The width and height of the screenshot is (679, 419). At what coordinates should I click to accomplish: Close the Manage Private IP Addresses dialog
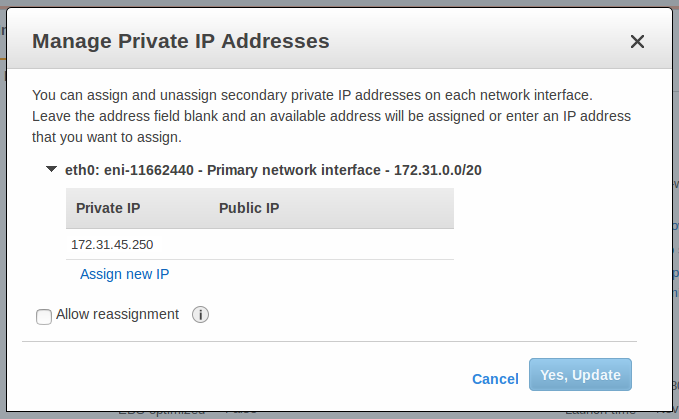pyautogui.click(x=637, y=42)
